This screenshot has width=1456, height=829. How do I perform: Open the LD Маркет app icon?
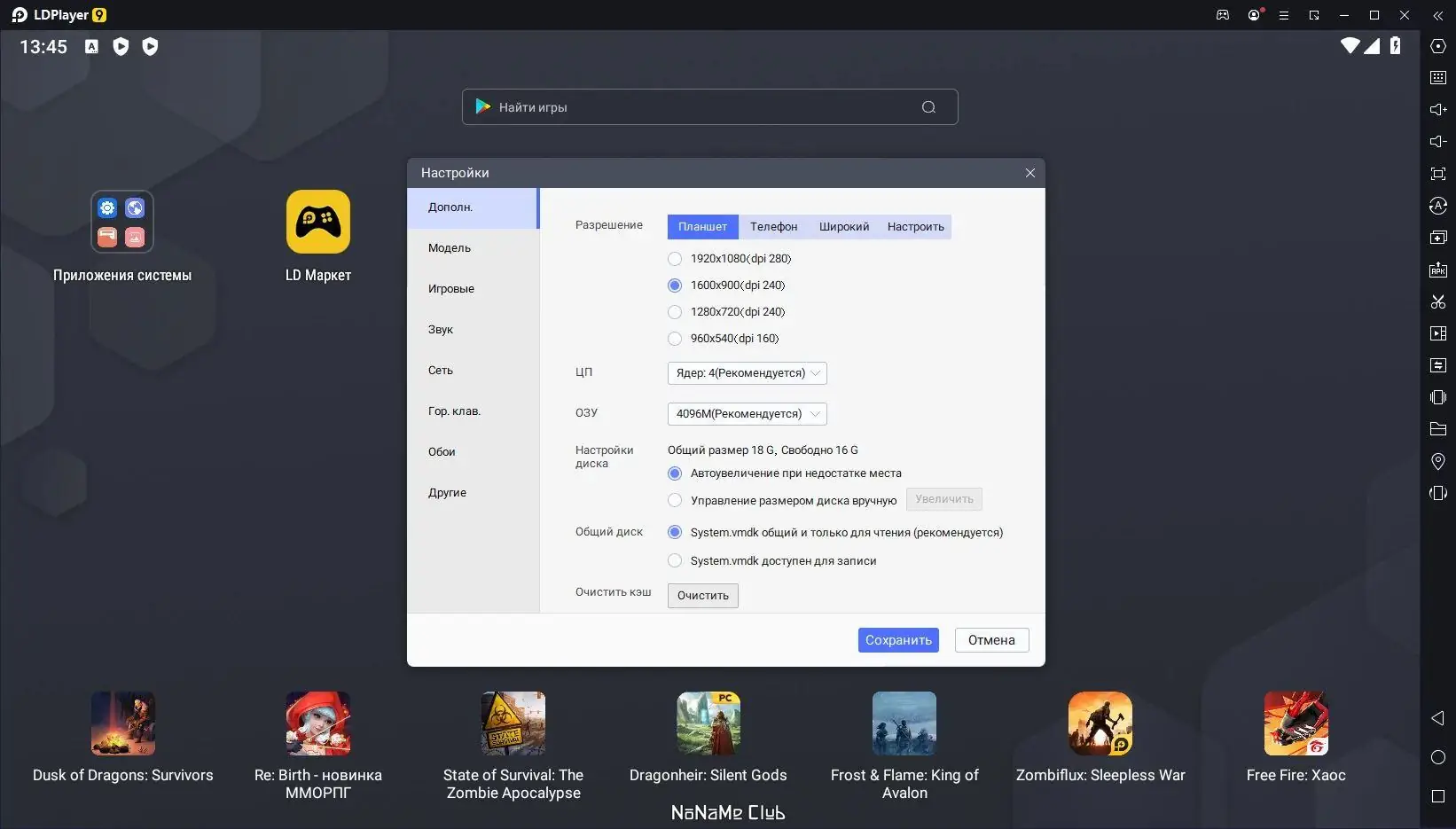pyautogui.click(x=318, y=222)
